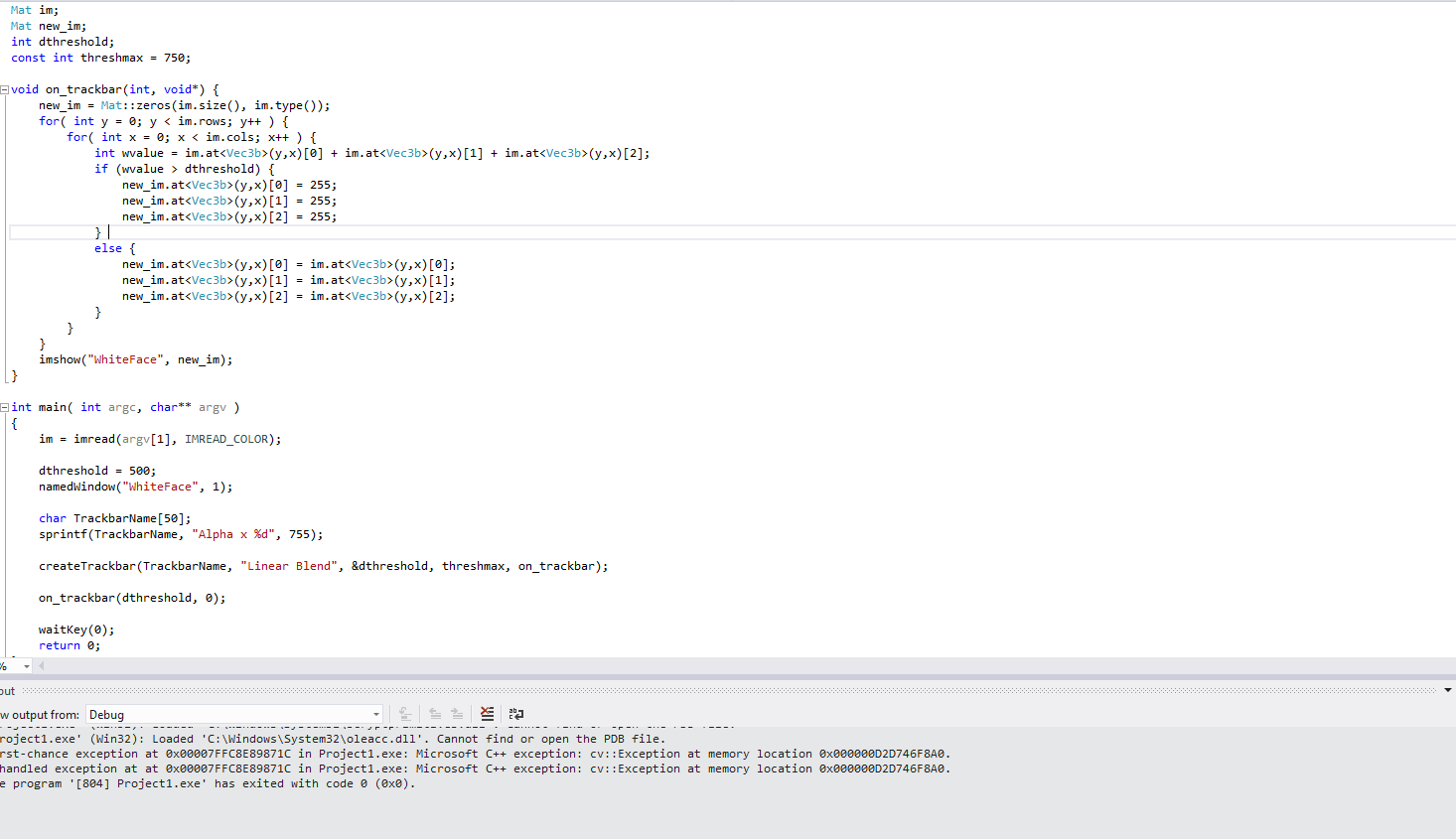Collapse the main function body
Screen dimensions: 1456x839
[x=5, y=406]
